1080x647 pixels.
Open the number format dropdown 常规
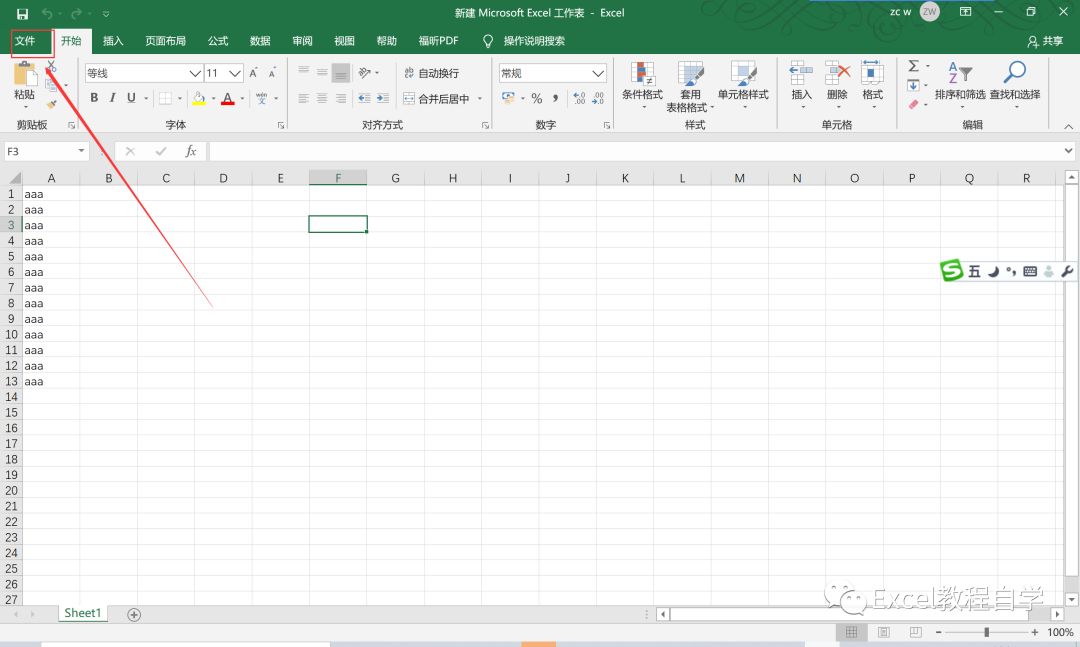point(598,73)
